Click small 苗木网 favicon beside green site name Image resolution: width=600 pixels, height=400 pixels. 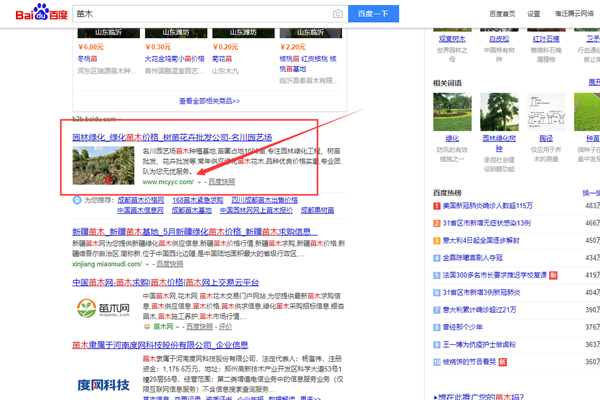coord(147,327)
